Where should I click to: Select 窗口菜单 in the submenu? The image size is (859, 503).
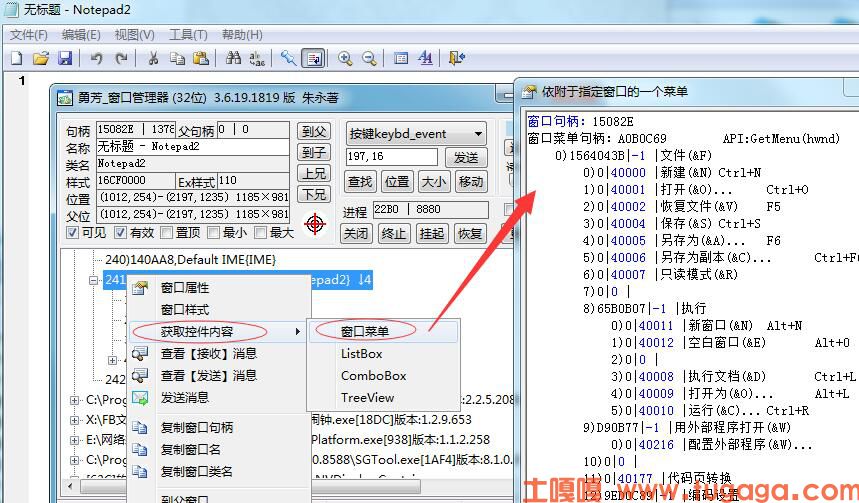pos(383,331)
